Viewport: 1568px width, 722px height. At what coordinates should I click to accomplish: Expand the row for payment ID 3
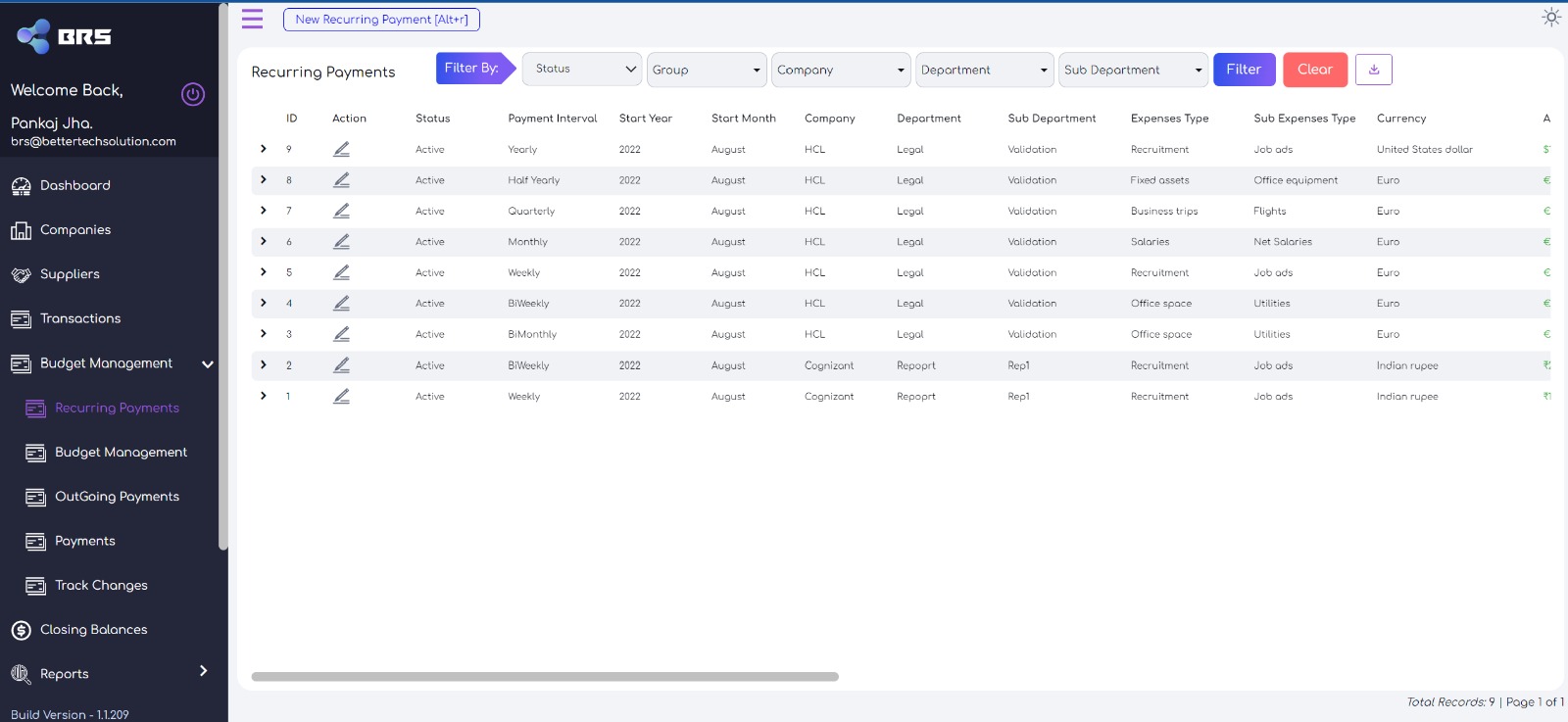(x=264, y=334)
